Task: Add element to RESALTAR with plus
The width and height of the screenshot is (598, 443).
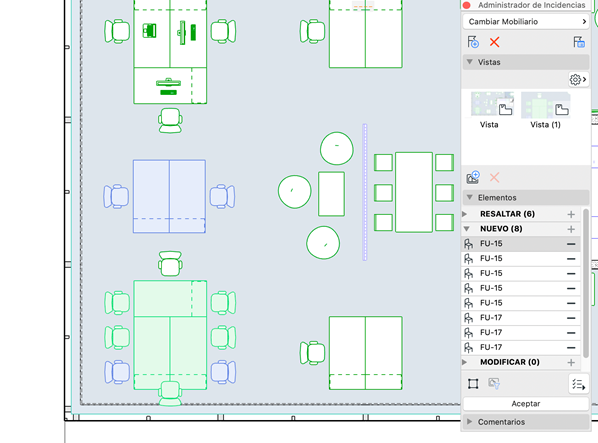Action: click(x=571, y=214)
